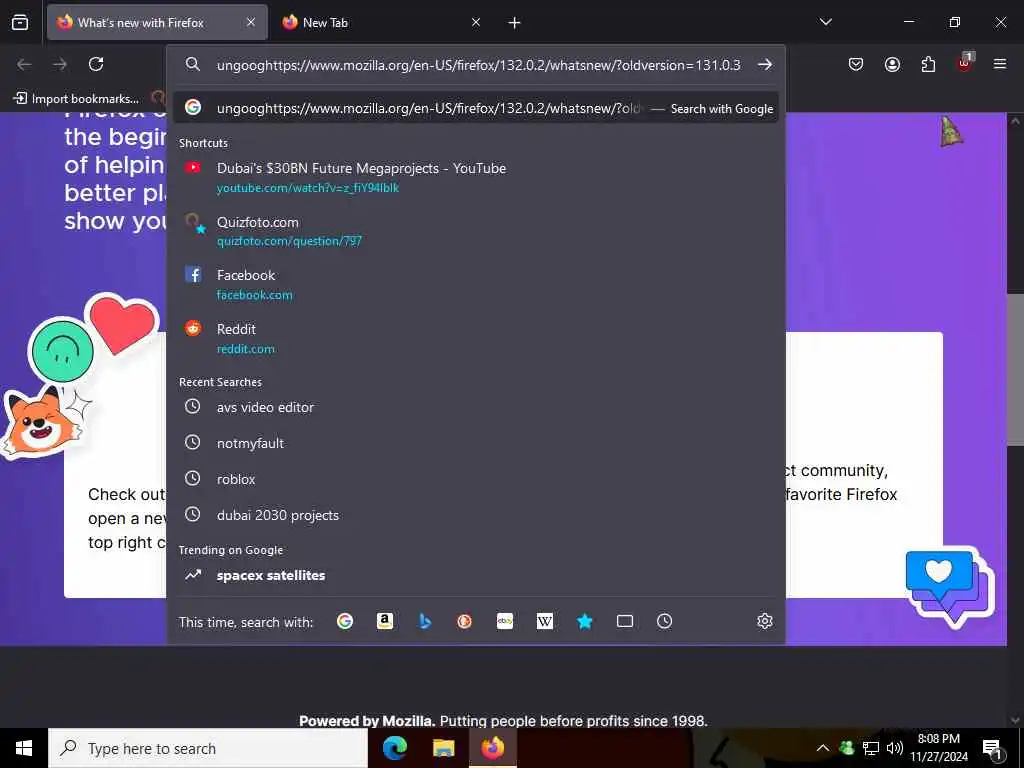Search this time with Amazon icon

(385, 621)
